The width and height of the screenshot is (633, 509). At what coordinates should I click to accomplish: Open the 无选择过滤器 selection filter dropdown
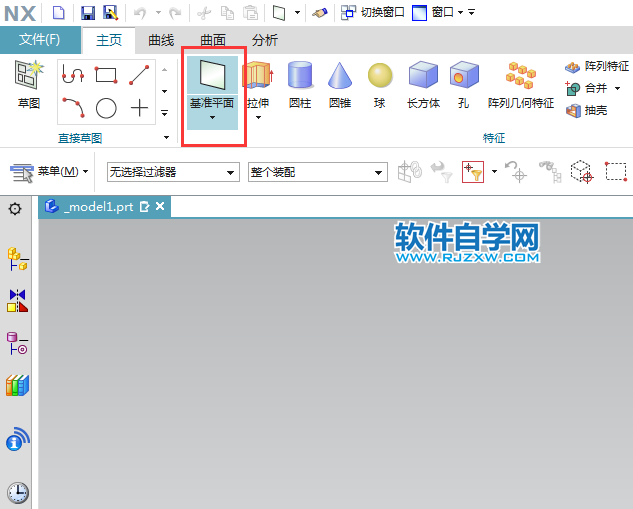click(x=173, y=172)
